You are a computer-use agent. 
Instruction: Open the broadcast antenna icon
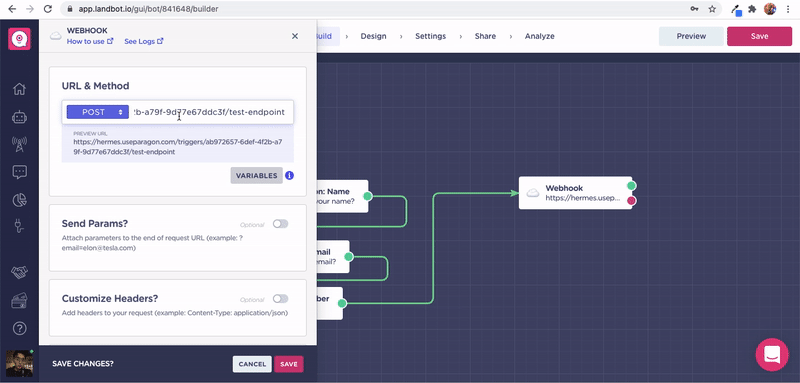(x=19, y=144)
